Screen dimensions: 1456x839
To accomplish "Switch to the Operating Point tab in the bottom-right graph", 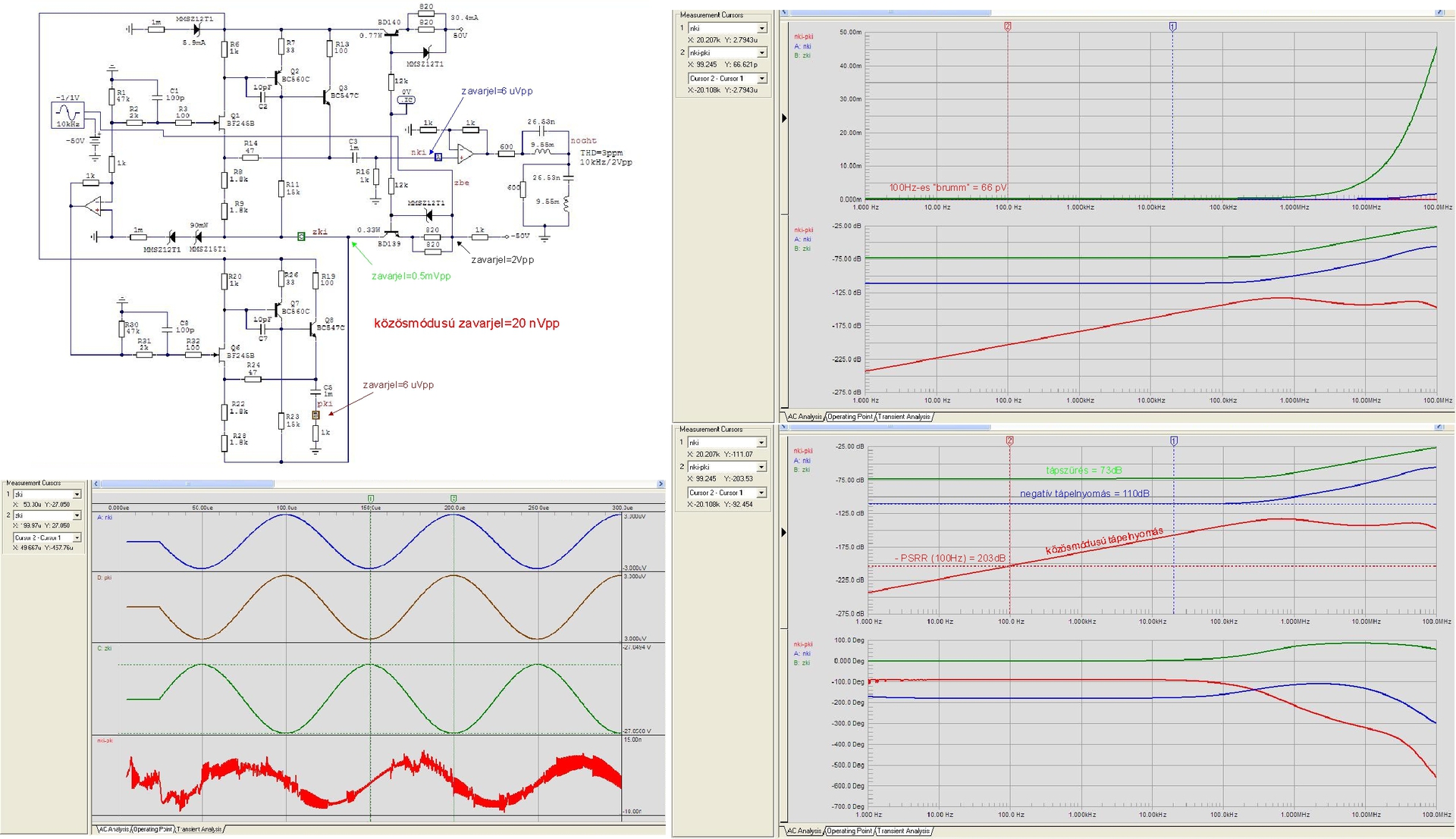I will [850, 831].
